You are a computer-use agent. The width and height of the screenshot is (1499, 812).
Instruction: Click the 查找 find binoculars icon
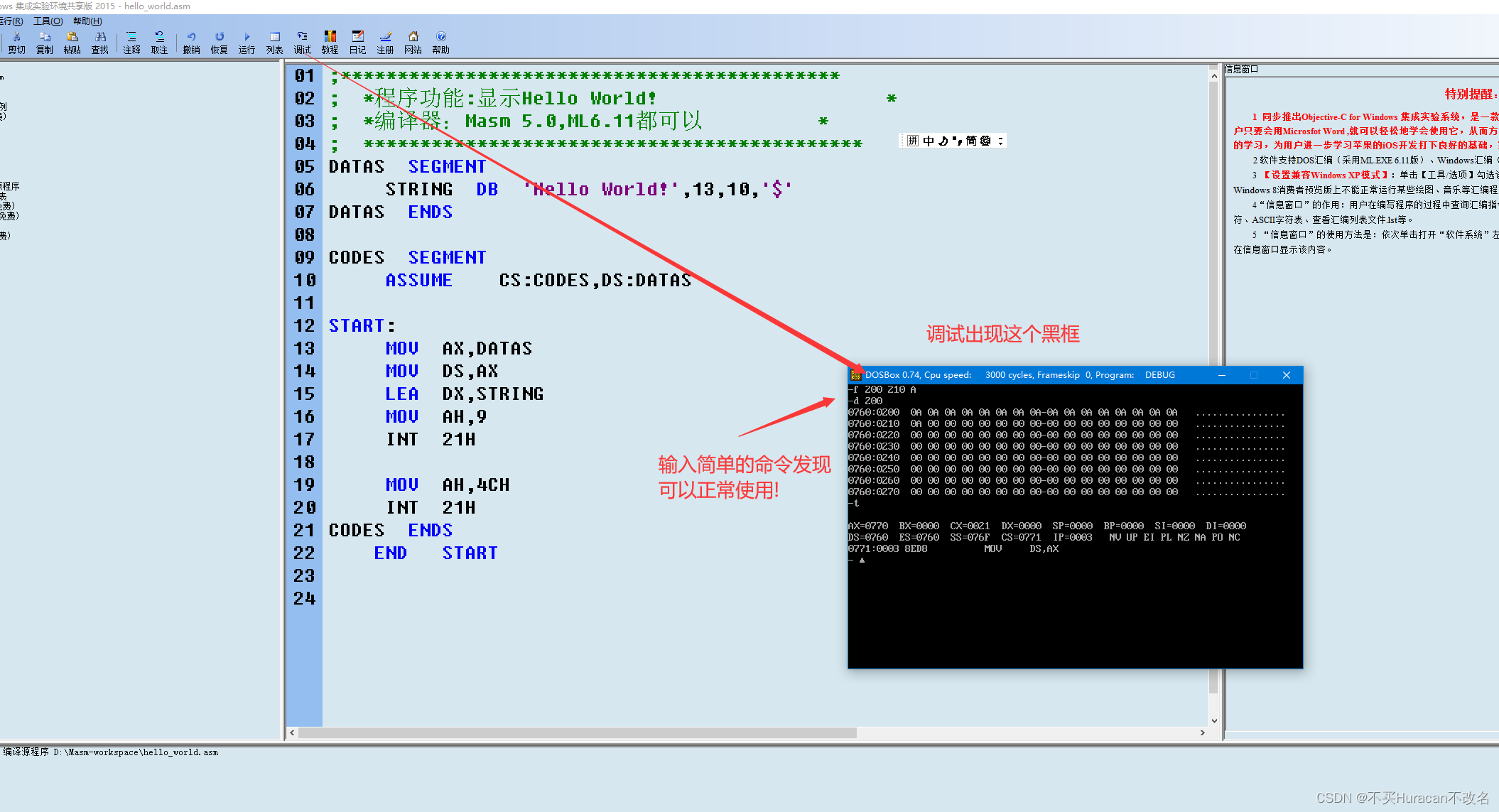(x=100, y=42)
